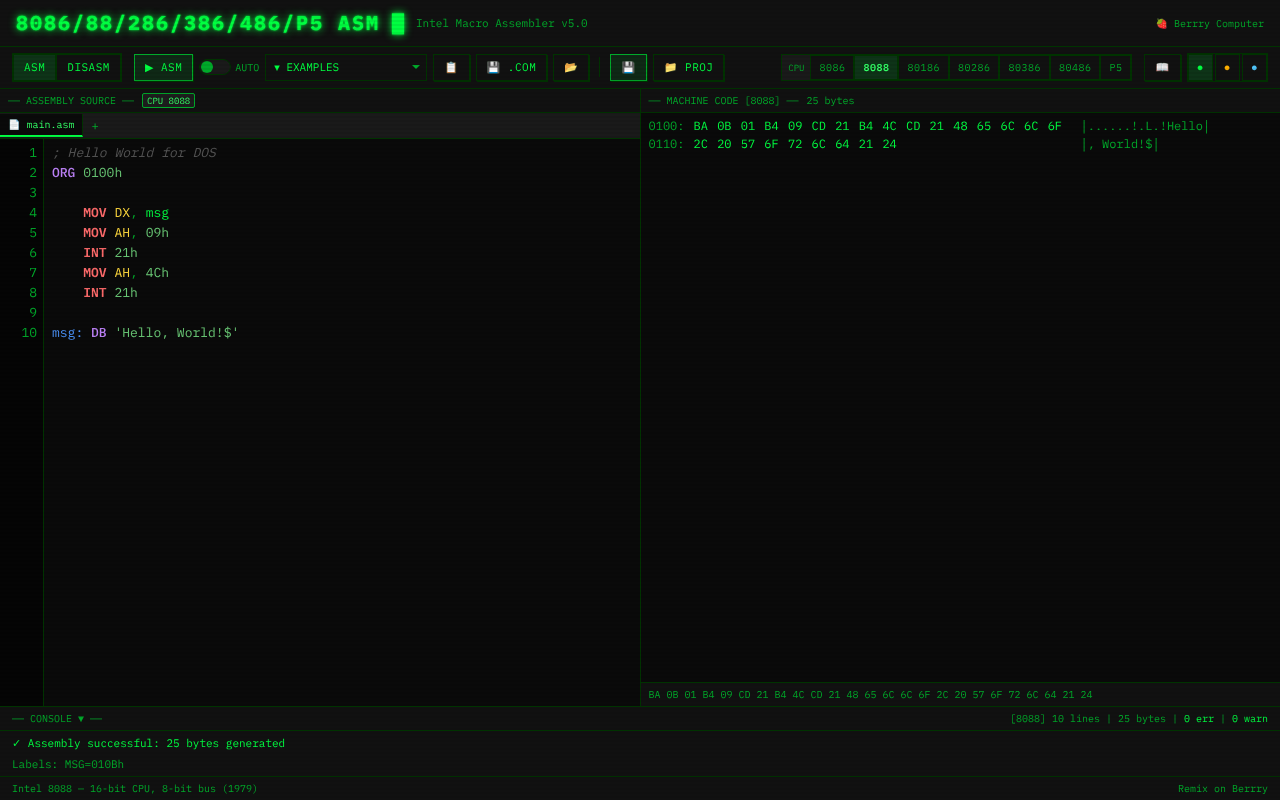Select the amber theme dot
This screenshot has height=800, width=1280.
1227,68
